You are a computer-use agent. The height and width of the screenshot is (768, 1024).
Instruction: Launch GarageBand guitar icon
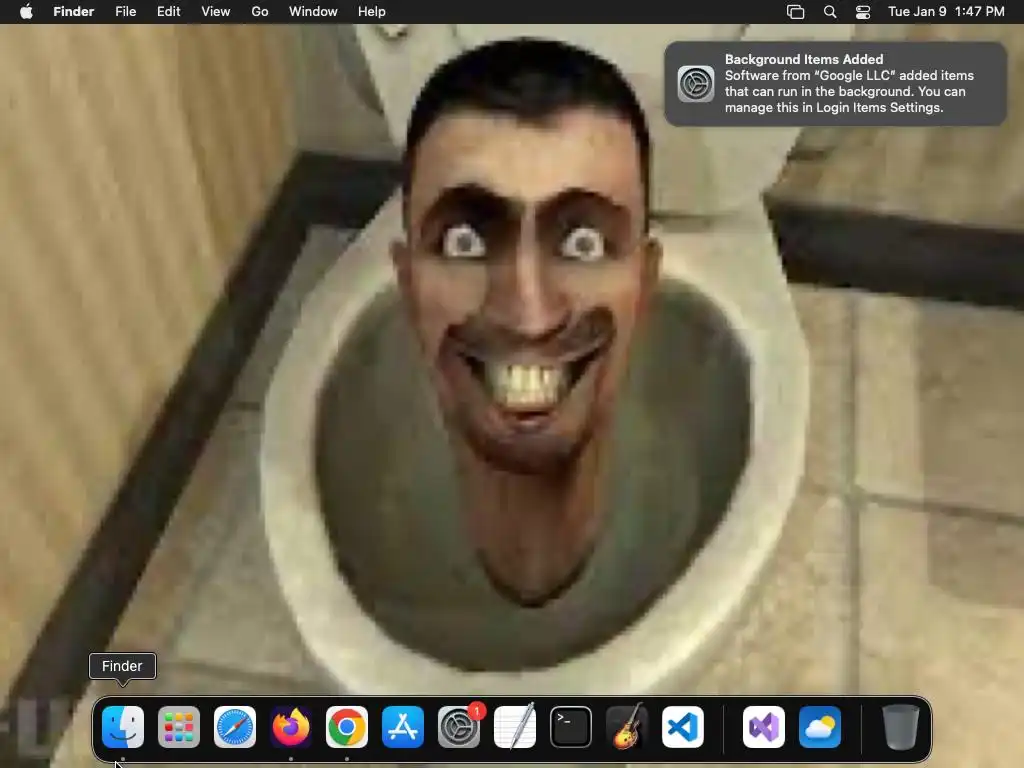click(627, 727)
